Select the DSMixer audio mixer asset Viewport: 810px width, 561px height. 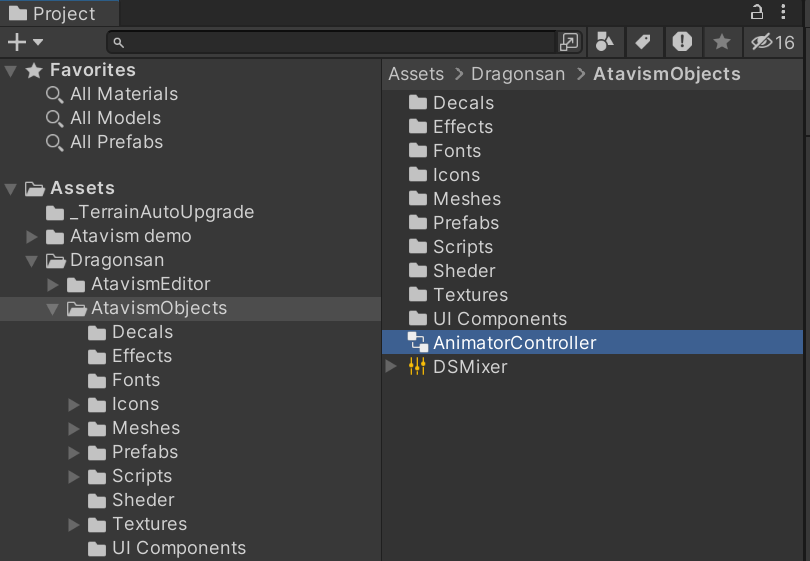tap(469, 367)
